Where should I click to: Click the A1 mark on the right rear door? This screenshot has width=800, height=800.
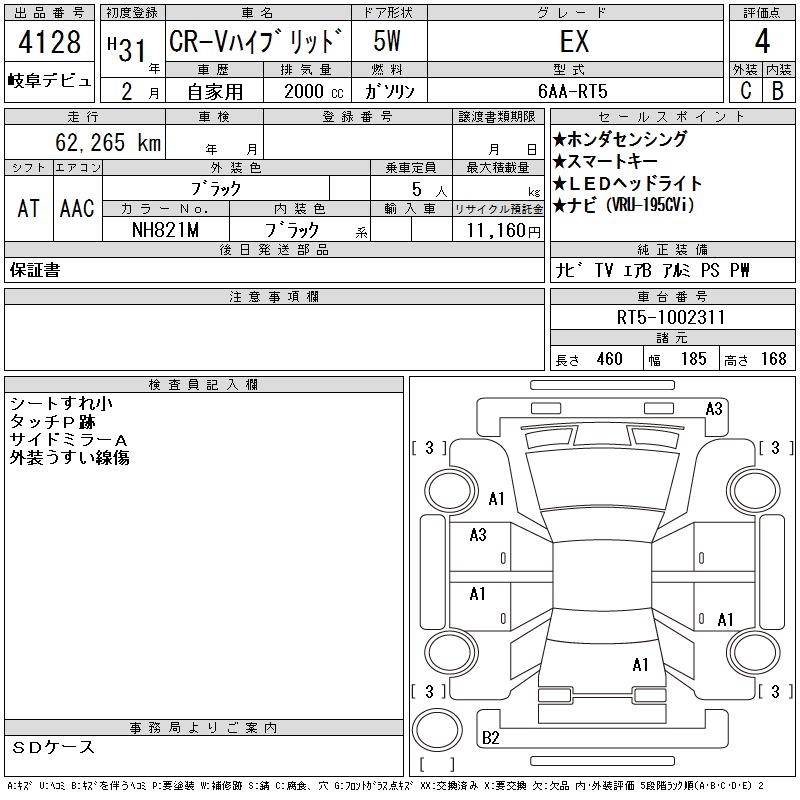point(726,619)
